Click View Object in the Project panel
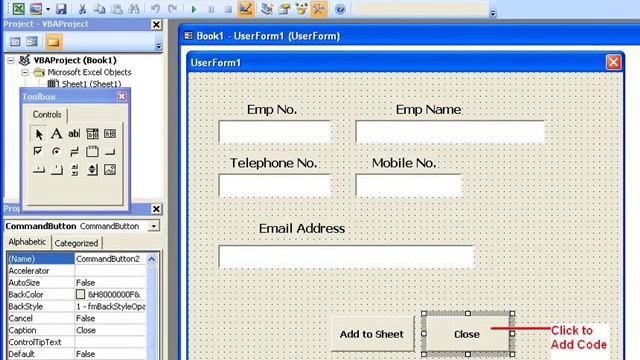 point(32,42)
